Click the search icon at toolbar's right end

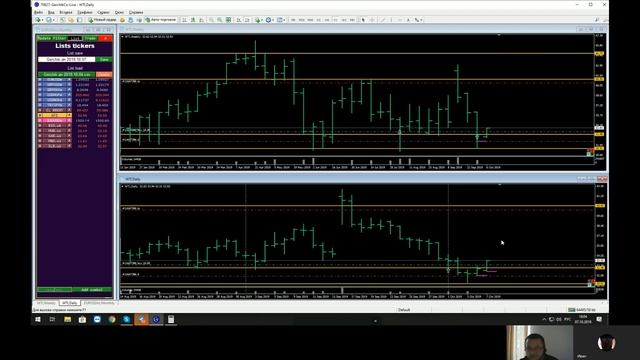597,20
